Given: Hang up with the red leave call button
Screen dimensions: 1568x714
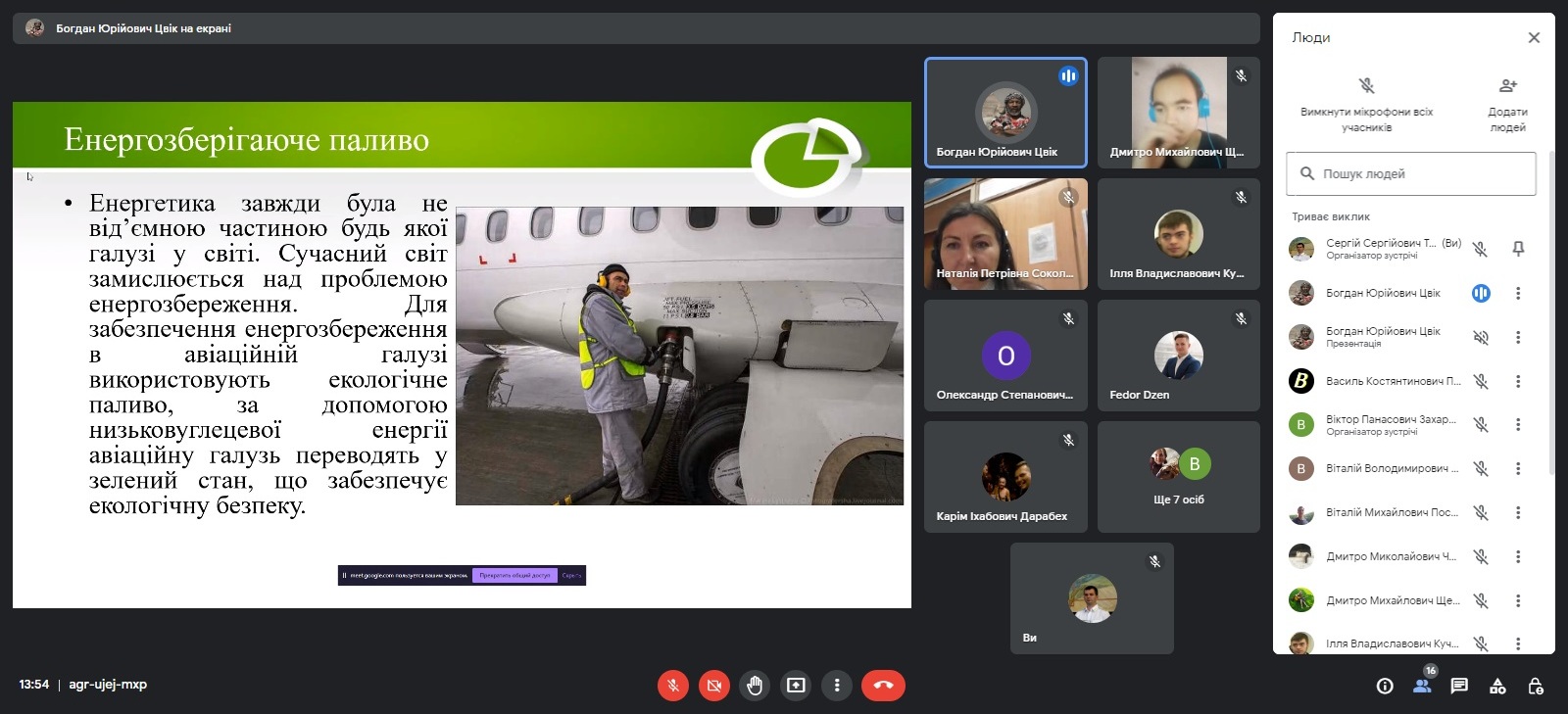Looking at the screenshot, I should tap(883, 686).
